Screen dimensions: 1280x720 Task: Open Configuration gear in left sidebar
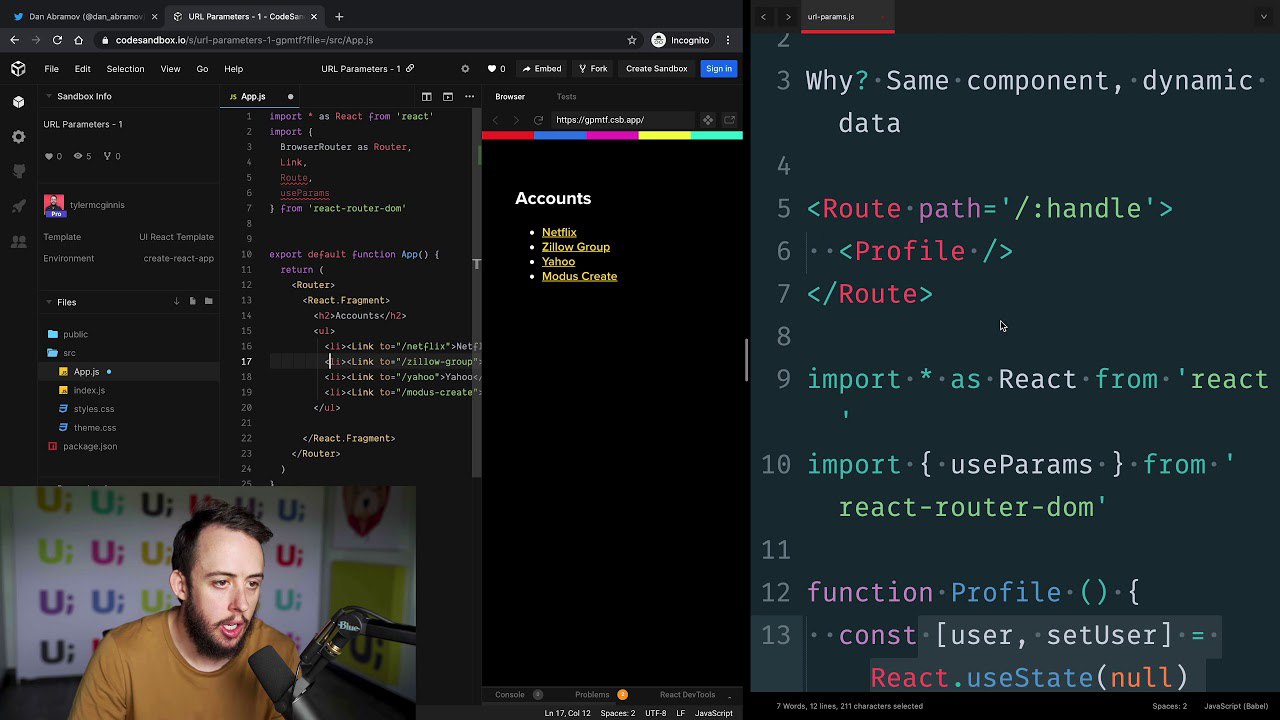click(x=18, y=136)
